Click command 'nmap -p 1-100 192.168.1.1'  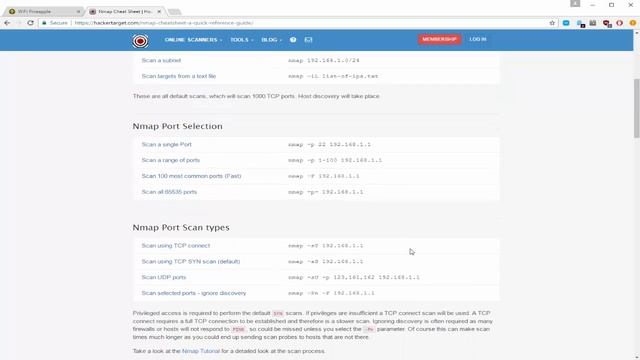335,160
